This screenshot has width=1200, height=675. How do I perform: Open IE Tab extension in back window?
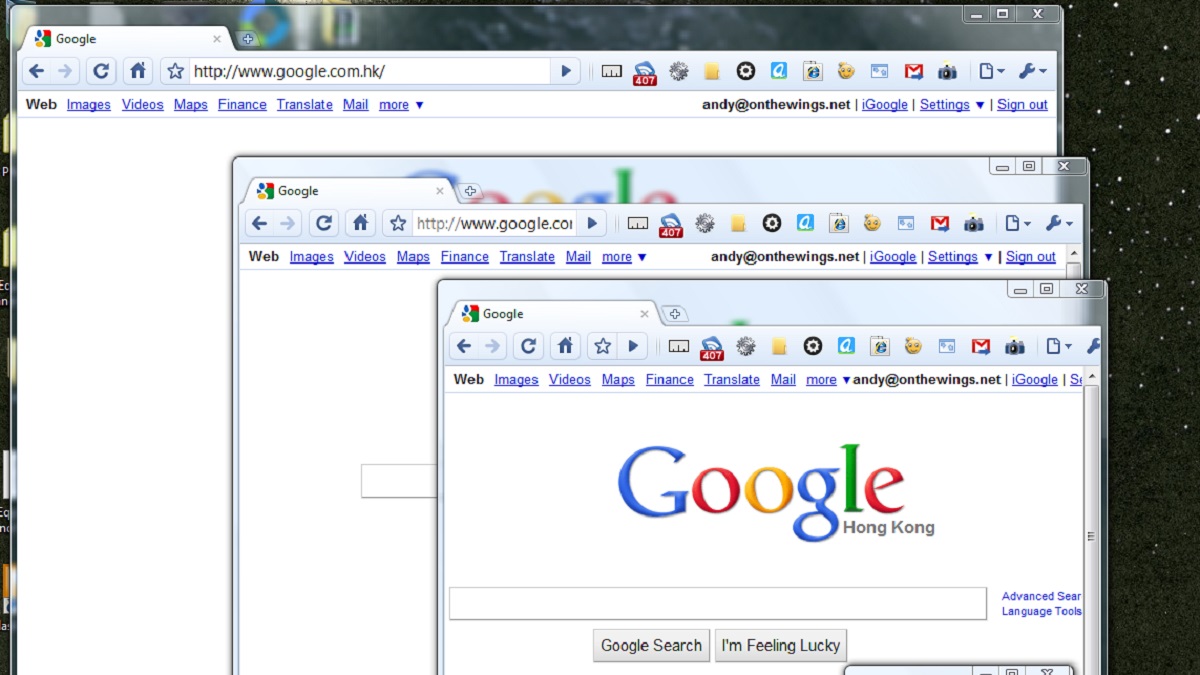pyautogui.click(x=812, y=71)
